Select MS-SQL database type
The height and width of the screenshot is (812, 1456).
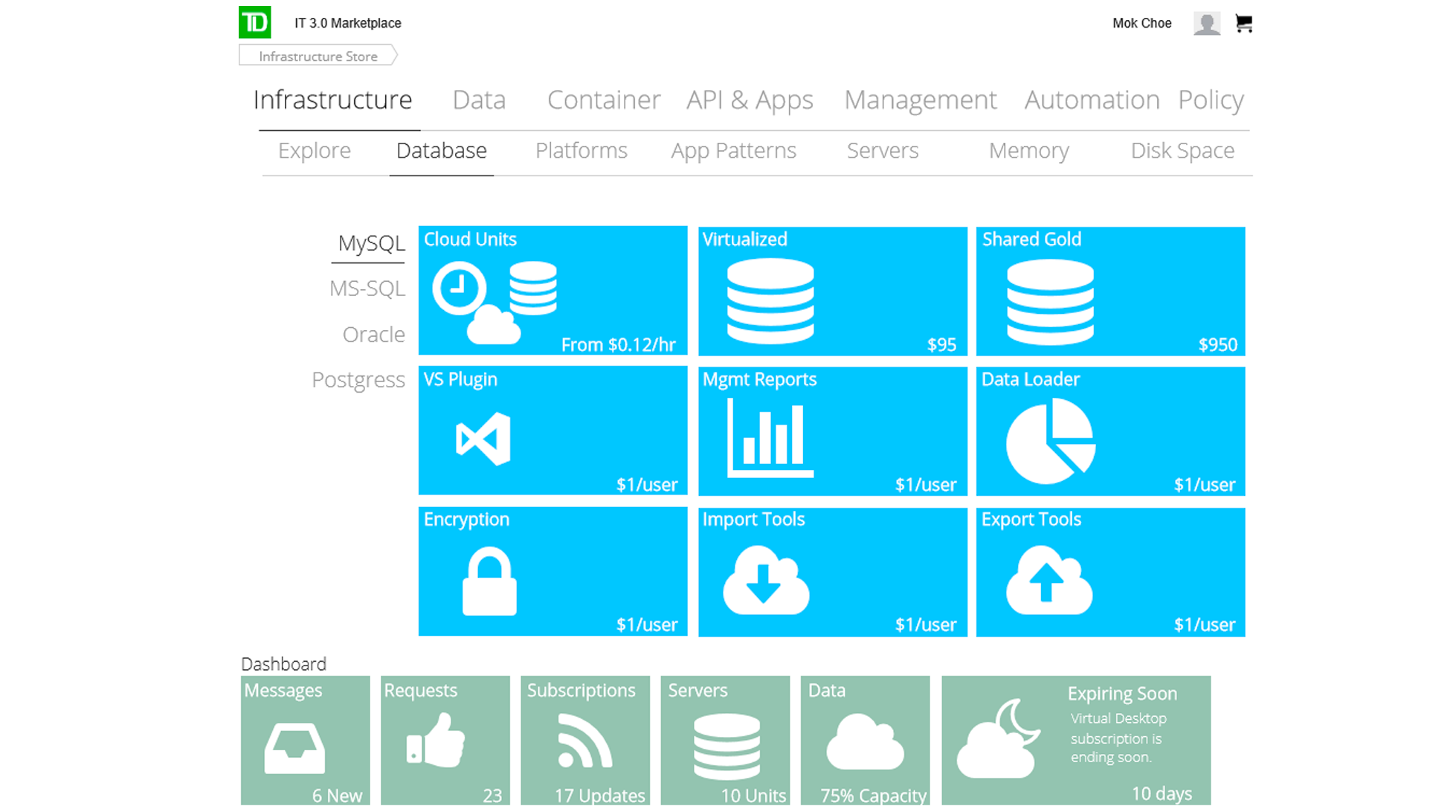click(x=367, y=289)
